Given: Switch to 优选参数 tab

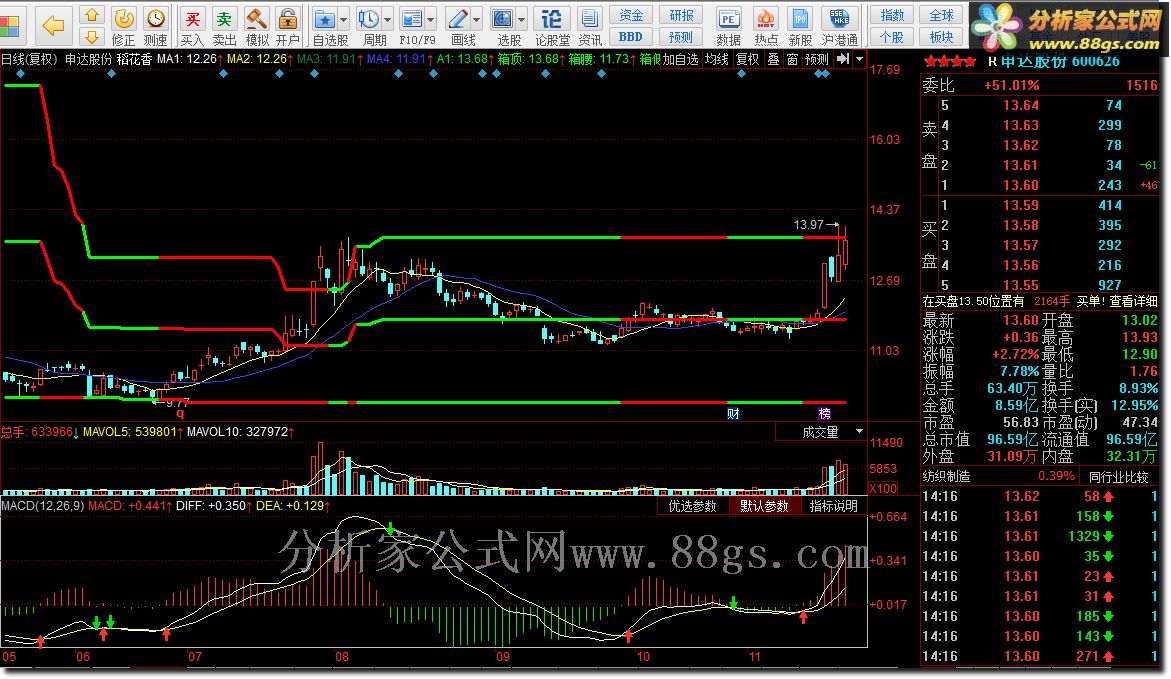Looking at the screenshot, I should [x=692, y=506].
